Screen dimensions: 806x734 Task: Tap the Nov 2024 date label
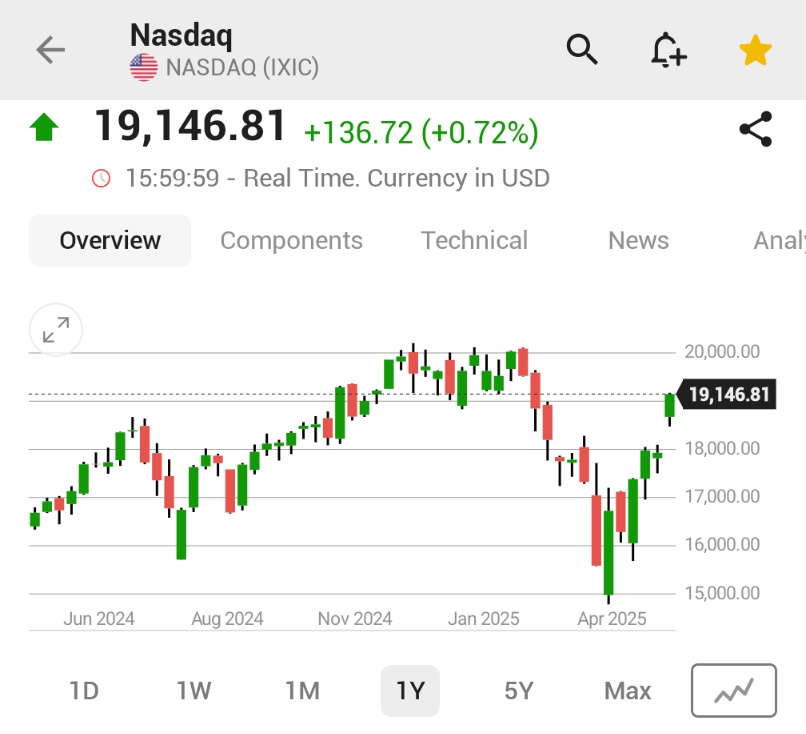tap(355, 618)
